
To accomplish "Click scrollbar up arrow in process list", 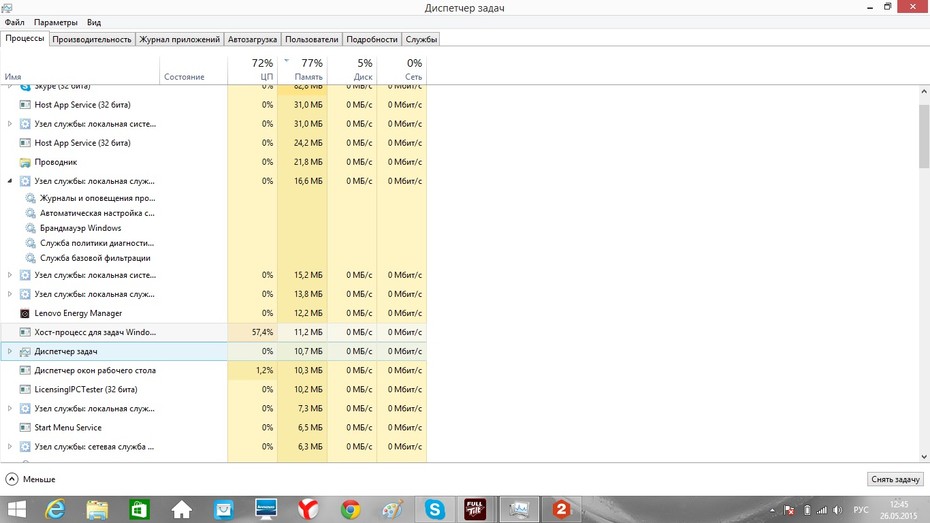I will tap(924, 91).
